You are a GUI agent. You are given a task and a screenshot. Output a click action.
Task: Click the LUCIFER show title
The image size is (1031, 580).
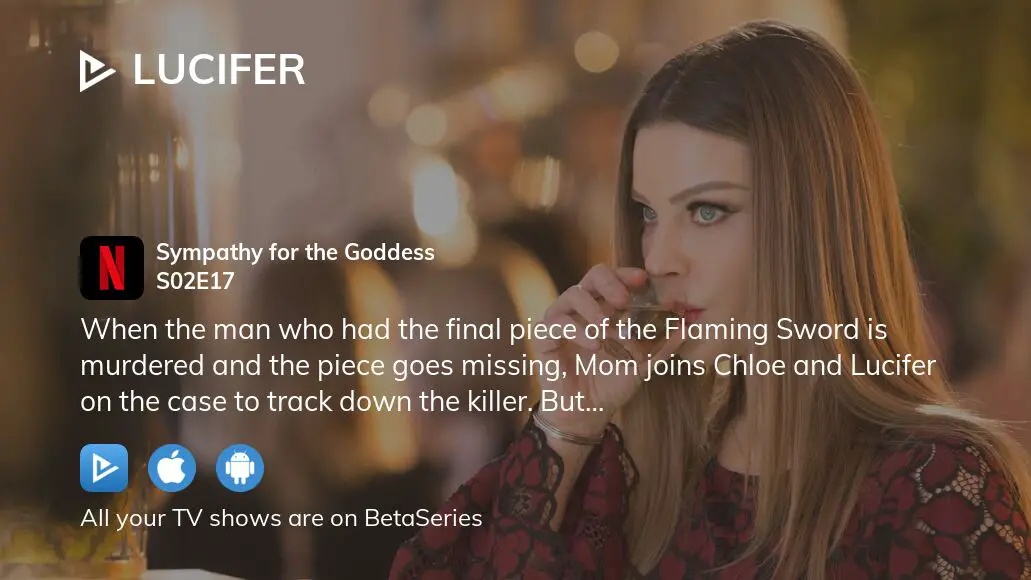[x=219, y=70]
